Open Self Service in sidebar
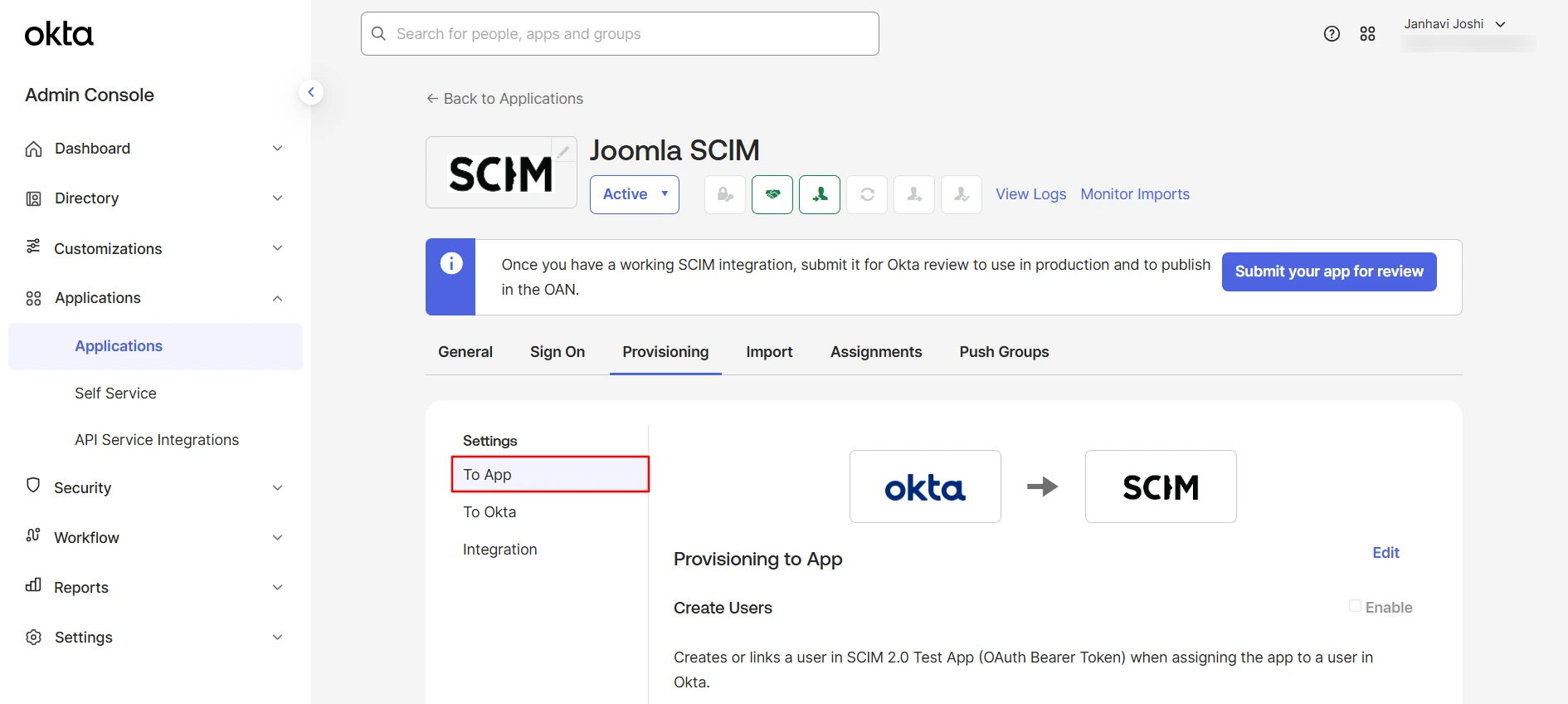 [x=115, y=394]
